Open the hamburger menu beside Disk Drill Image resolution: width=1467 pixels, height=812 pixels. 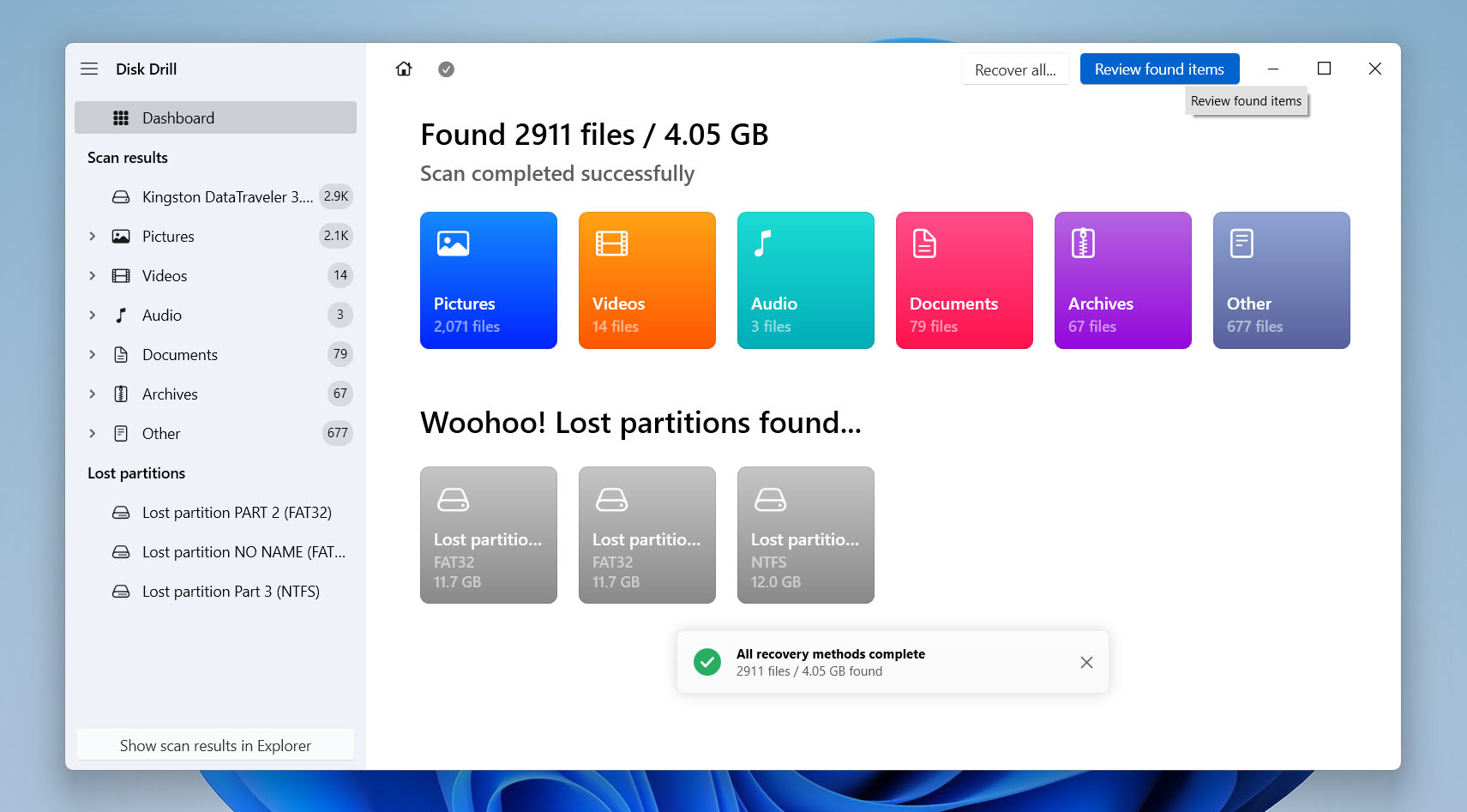point(89,69)
